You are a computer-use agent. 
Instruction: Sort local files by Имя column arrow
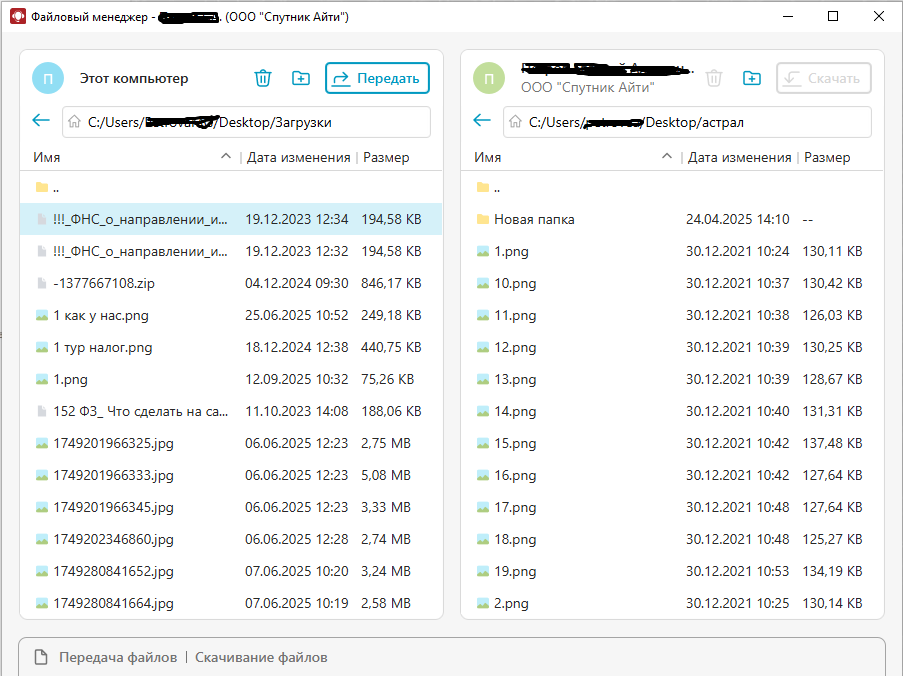(x=226, y=157)
